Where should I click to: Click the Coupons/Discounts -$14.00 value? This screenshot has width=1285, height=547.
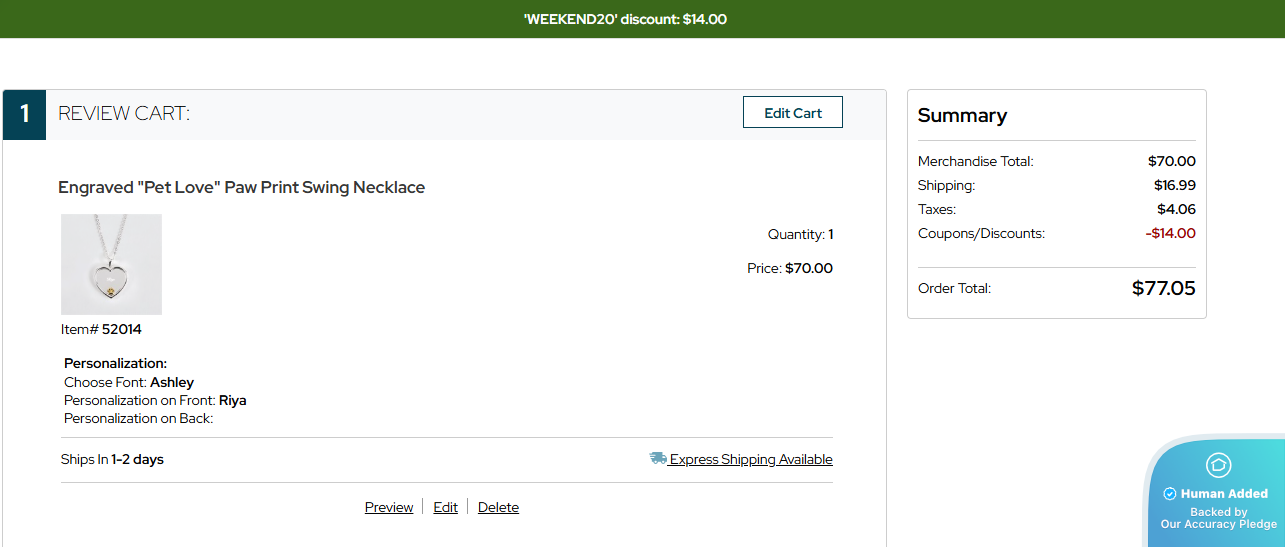1170,234
